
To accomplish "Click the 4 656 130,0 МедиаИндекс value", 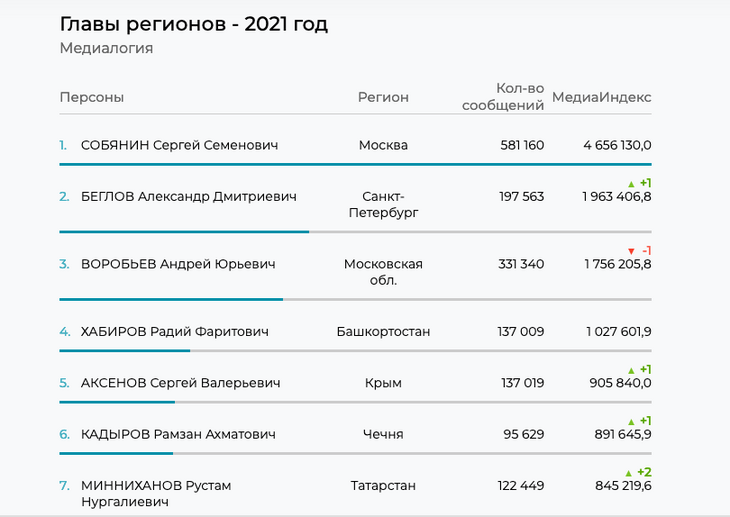I will [617, 145].
